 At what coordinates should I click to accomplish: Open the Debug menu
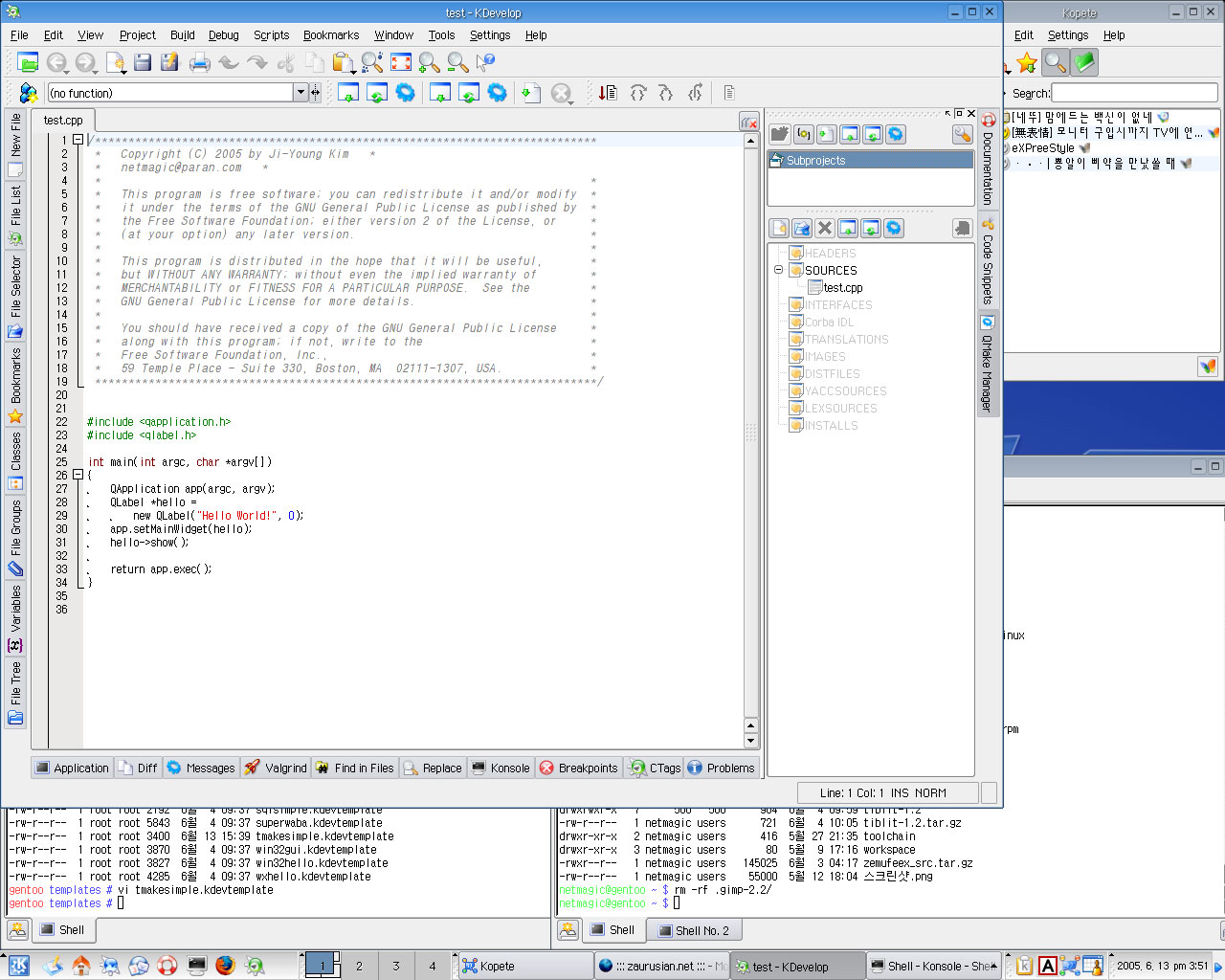click(223, 35)
